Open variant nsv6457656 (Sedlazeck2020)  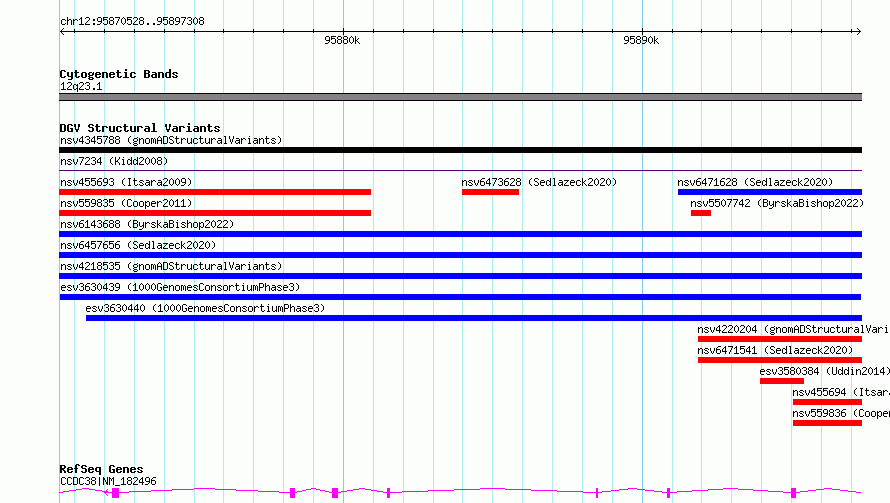pyautogui.click(x=138, y=245)
